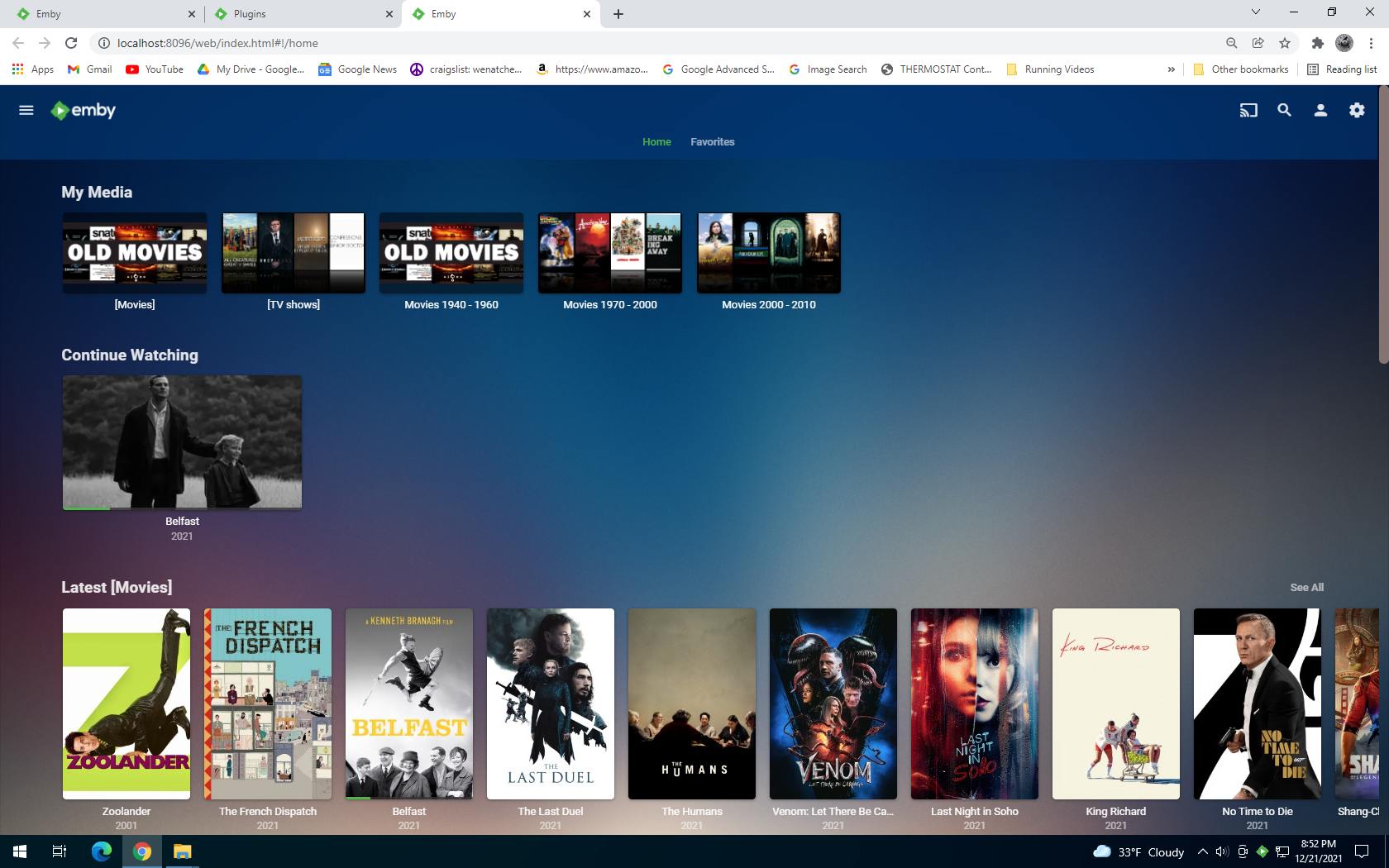This screenshot has height=868, width=1389.
Task: Open No Time to Die poster
Action: tap(1258, 704)
